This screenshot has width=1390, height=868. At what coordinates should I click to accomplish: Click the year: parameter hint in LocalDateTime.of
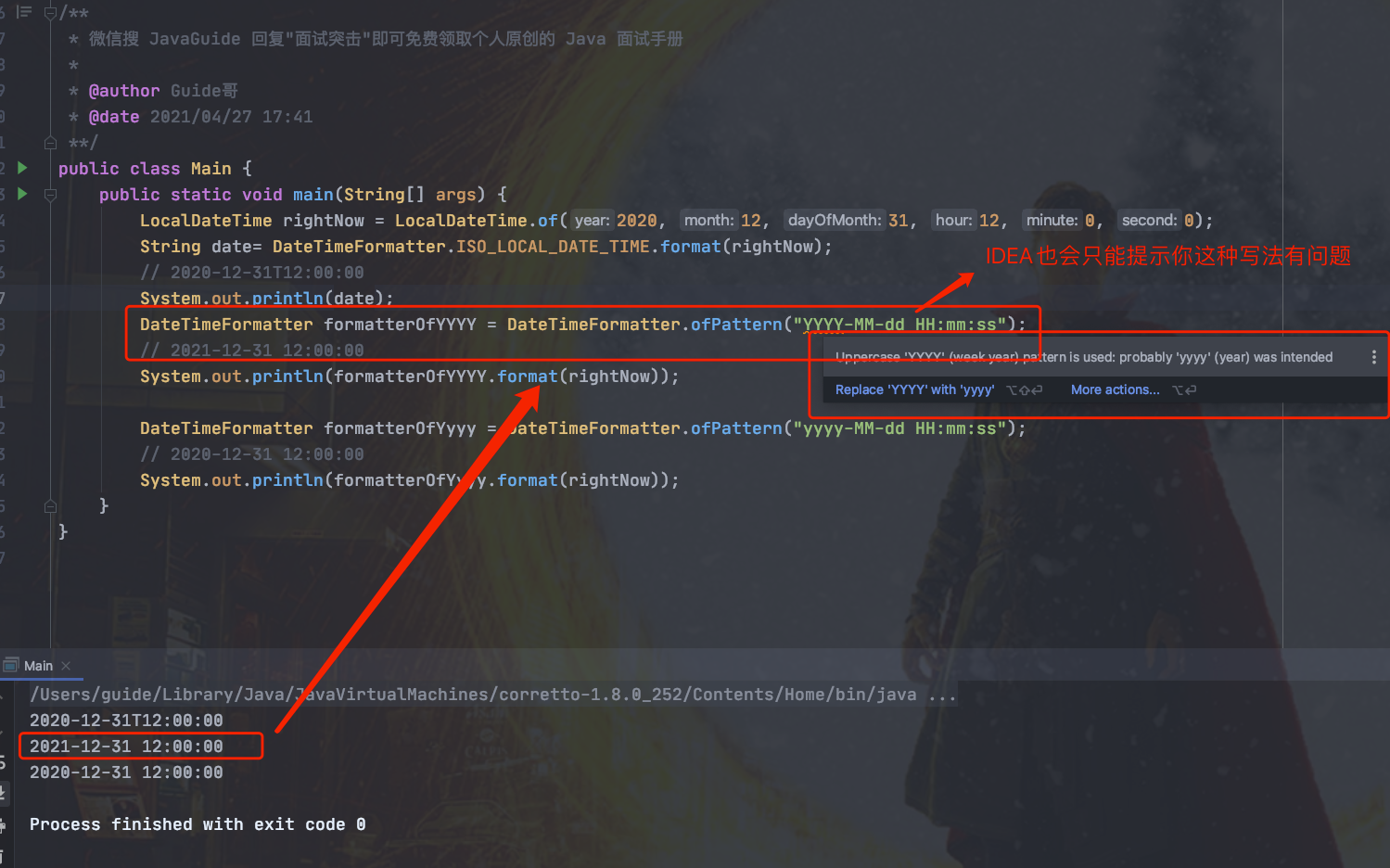coord(592,221)
